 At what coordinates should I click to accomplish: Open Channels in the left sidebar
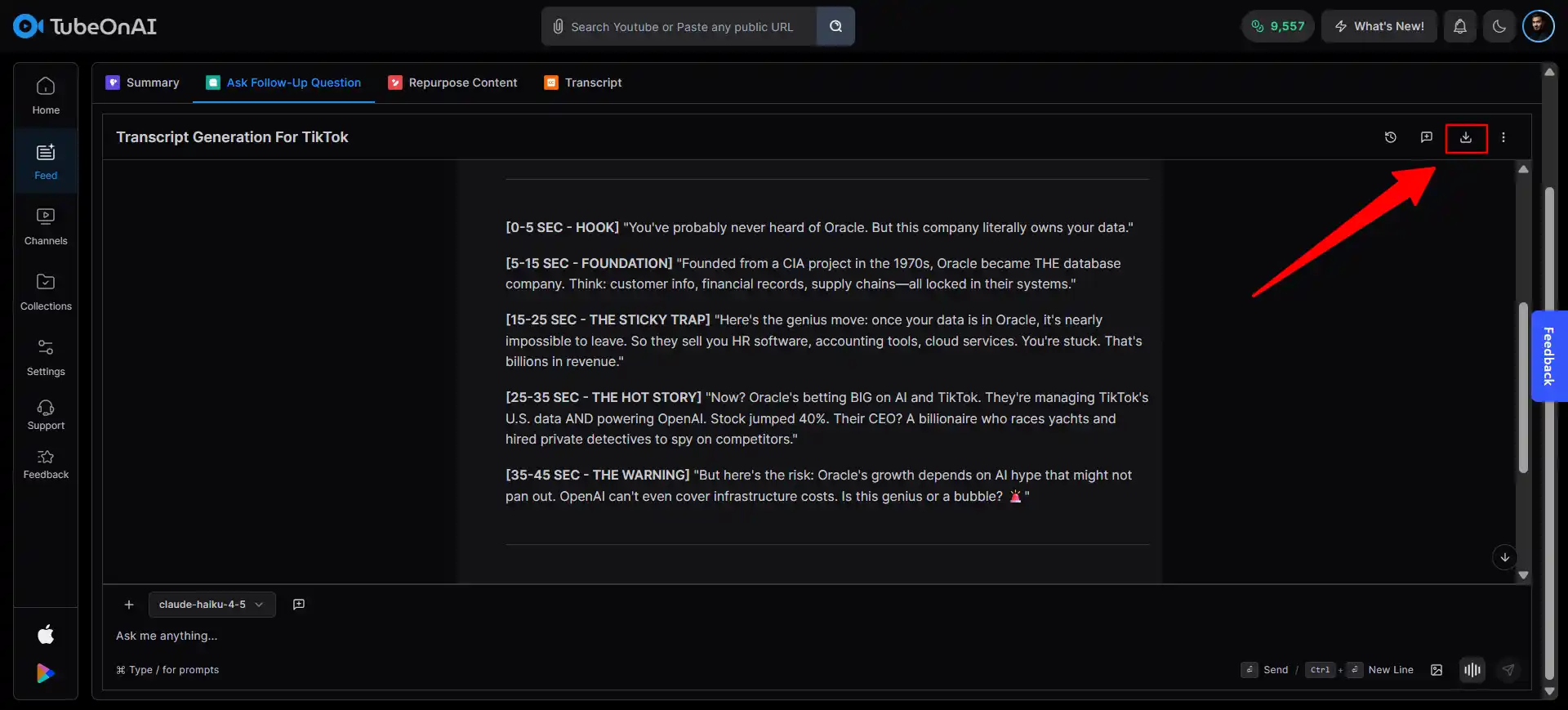tap(46, 226)
